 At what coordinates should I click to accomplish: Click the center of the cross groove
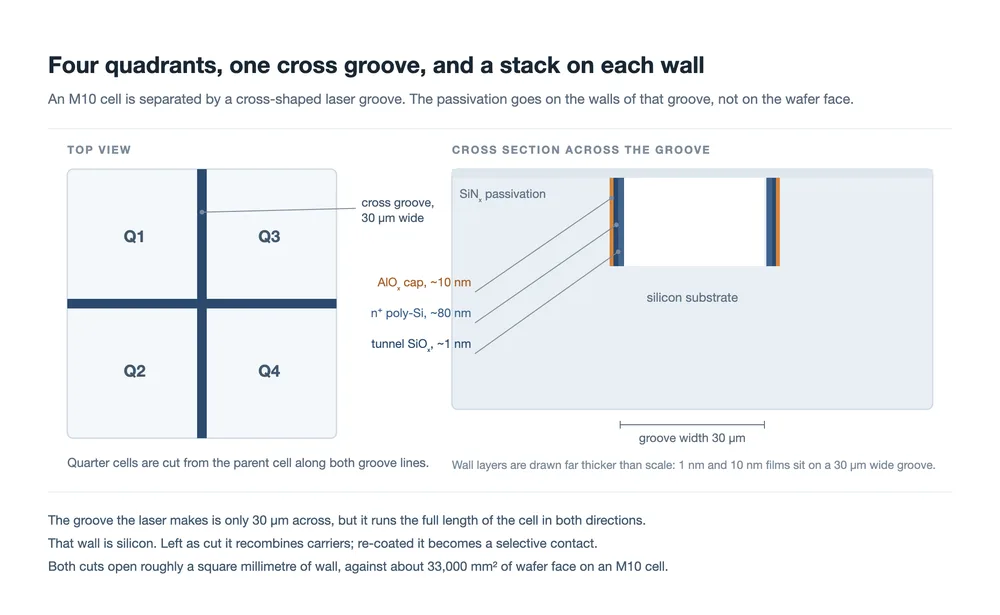click(202, 304)
